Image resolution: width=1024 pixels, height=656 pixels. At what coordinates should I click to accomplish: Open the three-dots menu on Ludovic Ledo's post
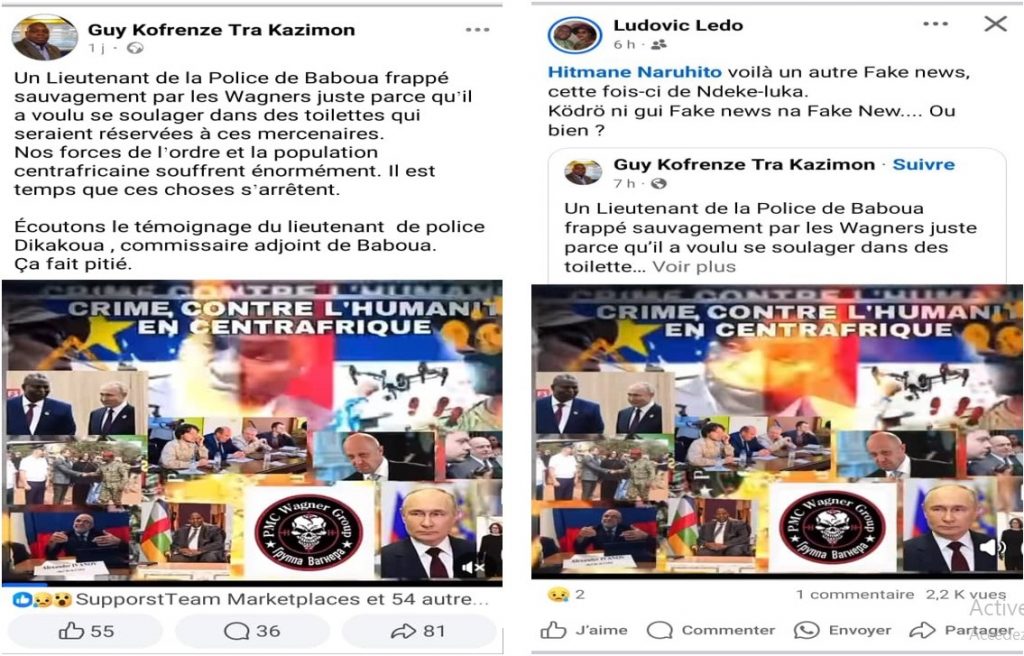coord(935,24)
